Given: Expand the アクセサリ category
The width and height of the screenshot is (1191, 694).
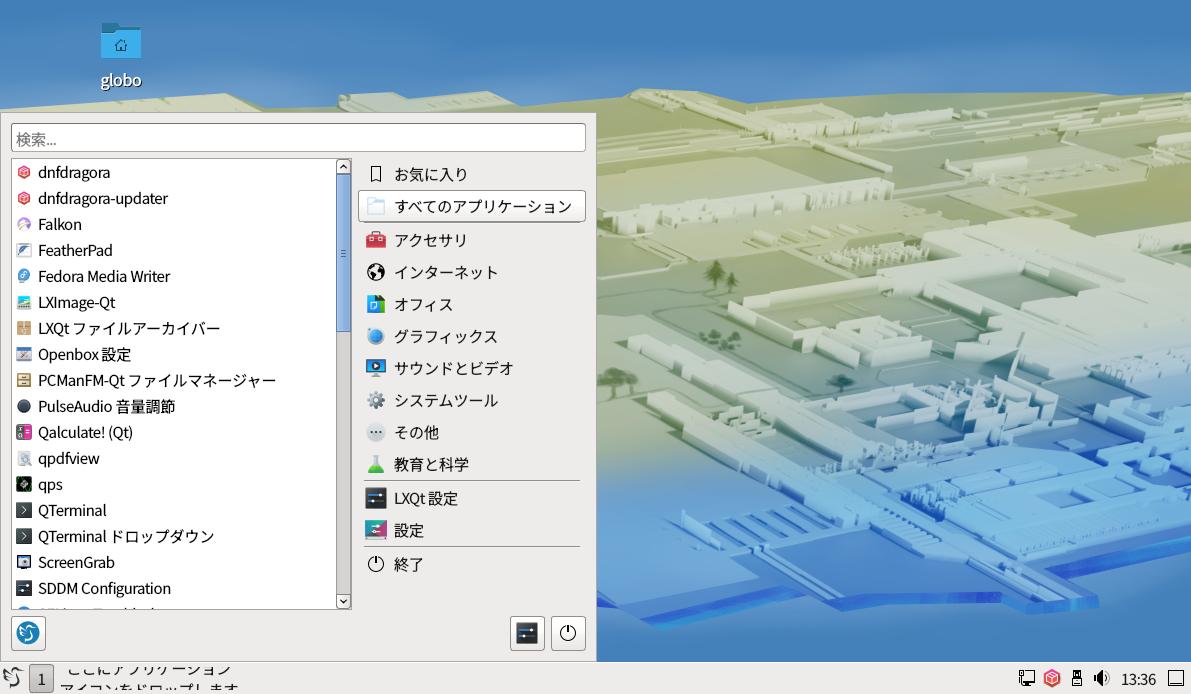Looking at the screenshot, I should pyautogui.click(x=430, y=240).
